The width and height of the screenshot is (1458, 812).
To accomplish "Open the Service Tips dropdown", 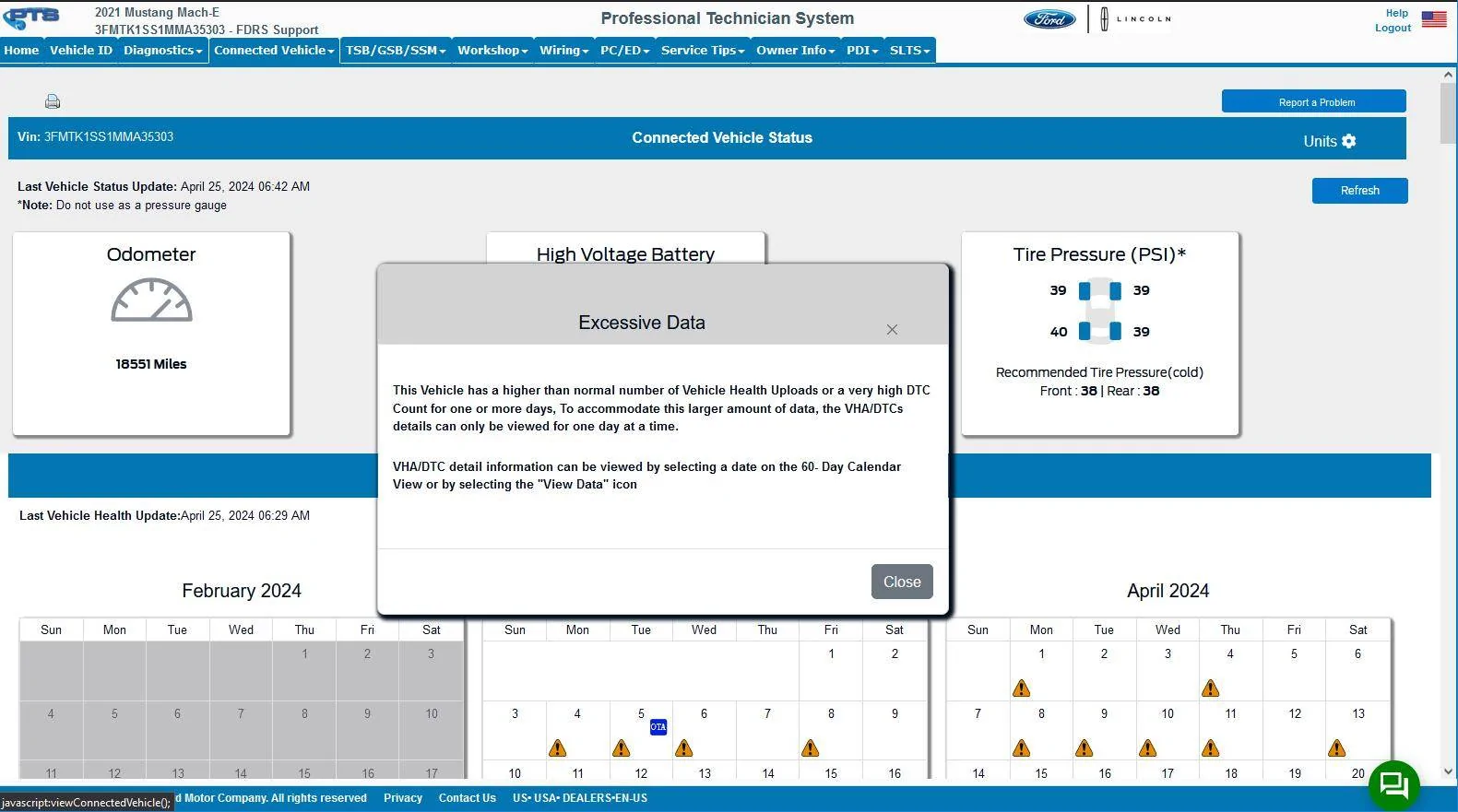I will (703, 51).
